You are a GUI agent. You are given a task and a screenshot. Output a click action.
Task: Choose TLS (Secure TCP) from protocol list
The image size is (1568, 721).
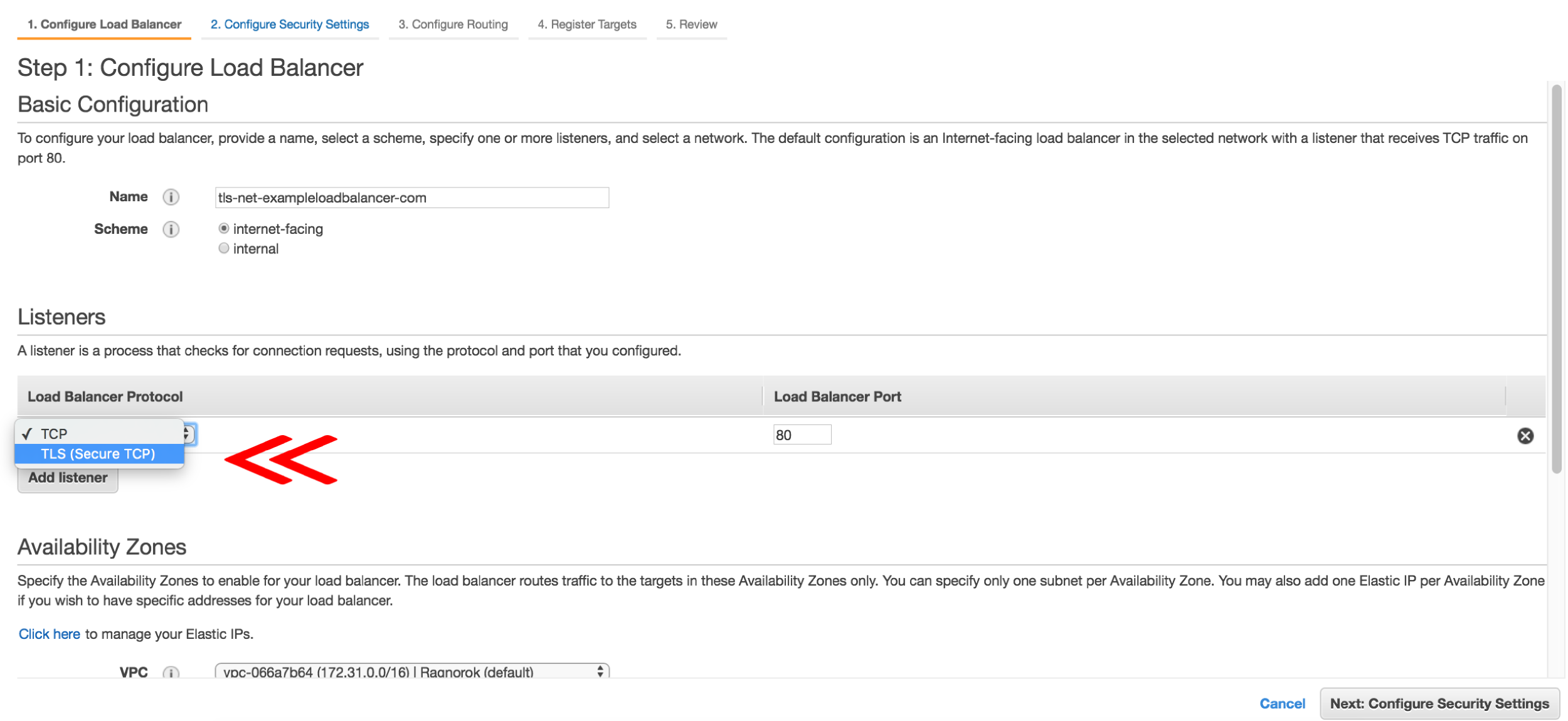point(98,454)
